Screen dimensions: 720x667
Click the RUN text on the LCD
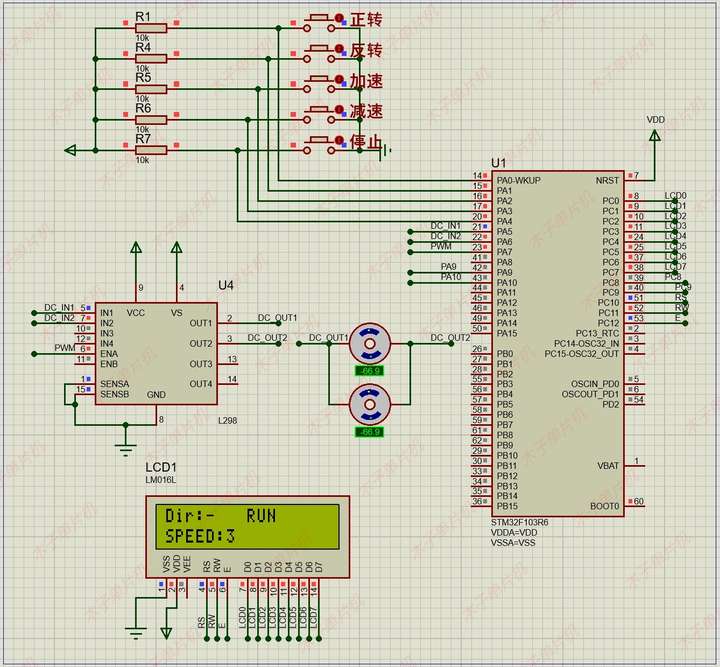261,516
